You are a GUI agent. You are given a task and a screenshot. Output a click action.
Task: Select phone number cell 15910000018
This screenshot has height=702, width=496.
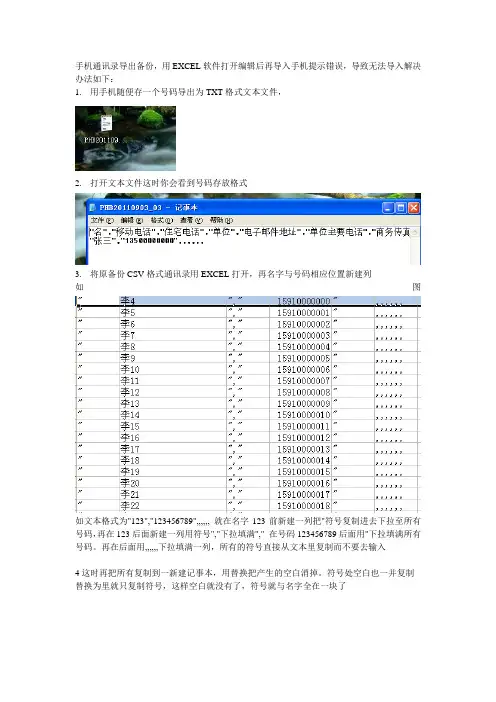(x=300, y=505)
